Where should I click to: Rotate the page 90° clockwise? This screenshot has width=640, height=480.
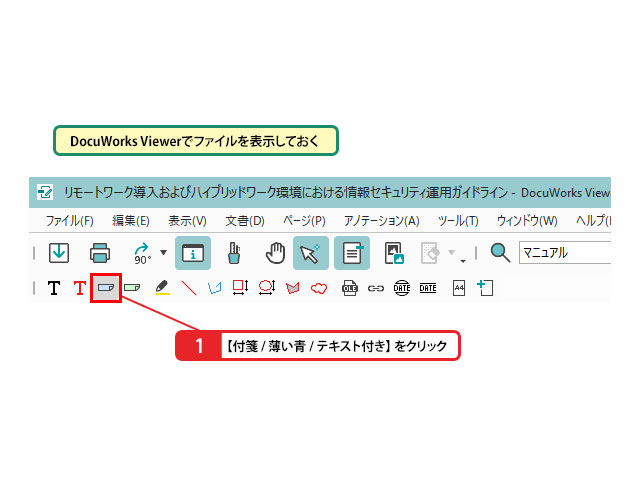pos(142,253)
